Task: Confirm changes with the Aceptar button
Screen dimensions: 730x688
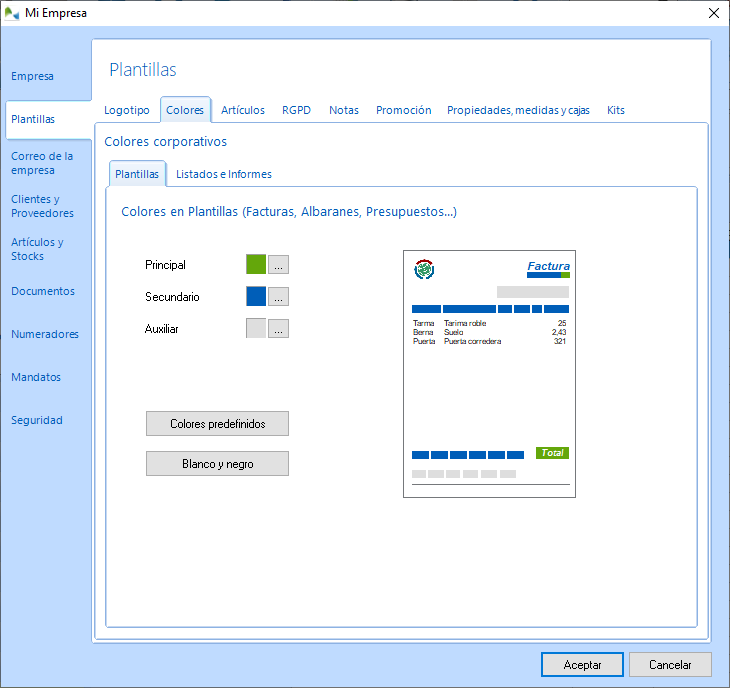Action: coord(582,665)
